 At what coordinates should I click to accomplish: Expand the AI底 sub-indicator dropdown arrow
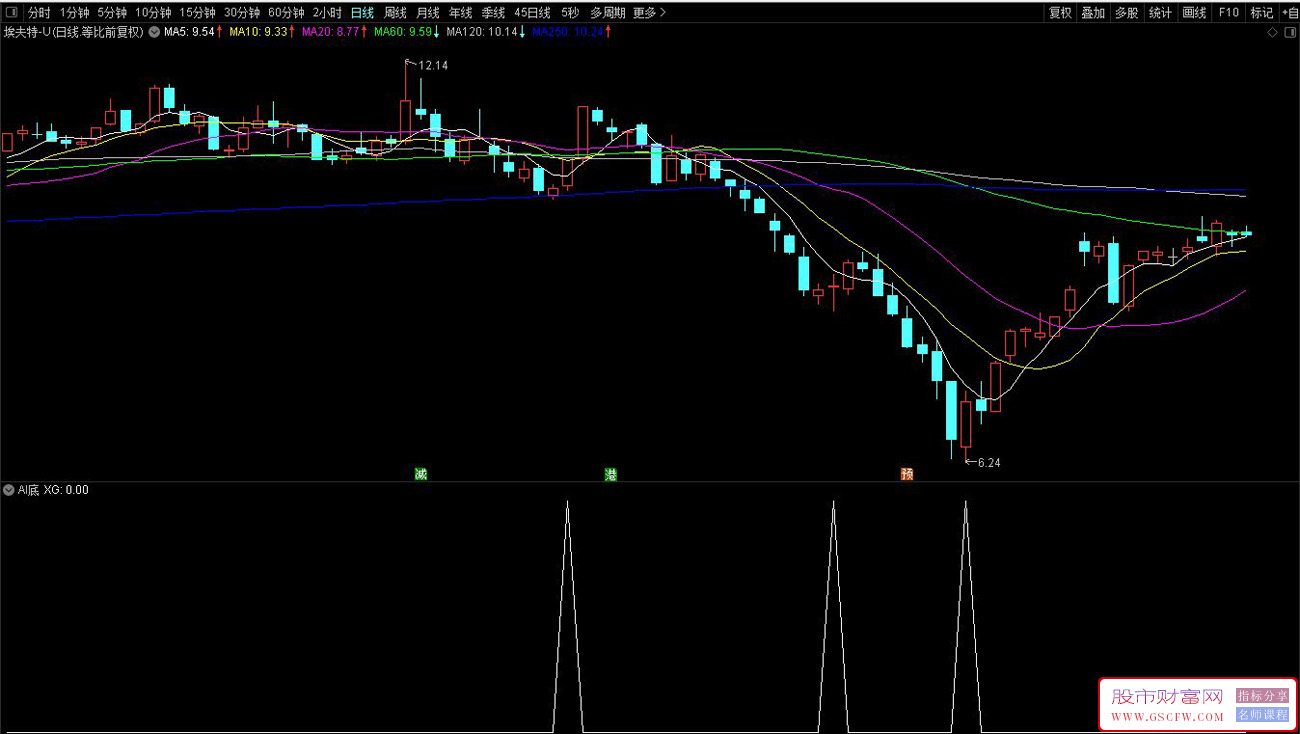pyautogui.click(x=9, y=490)
